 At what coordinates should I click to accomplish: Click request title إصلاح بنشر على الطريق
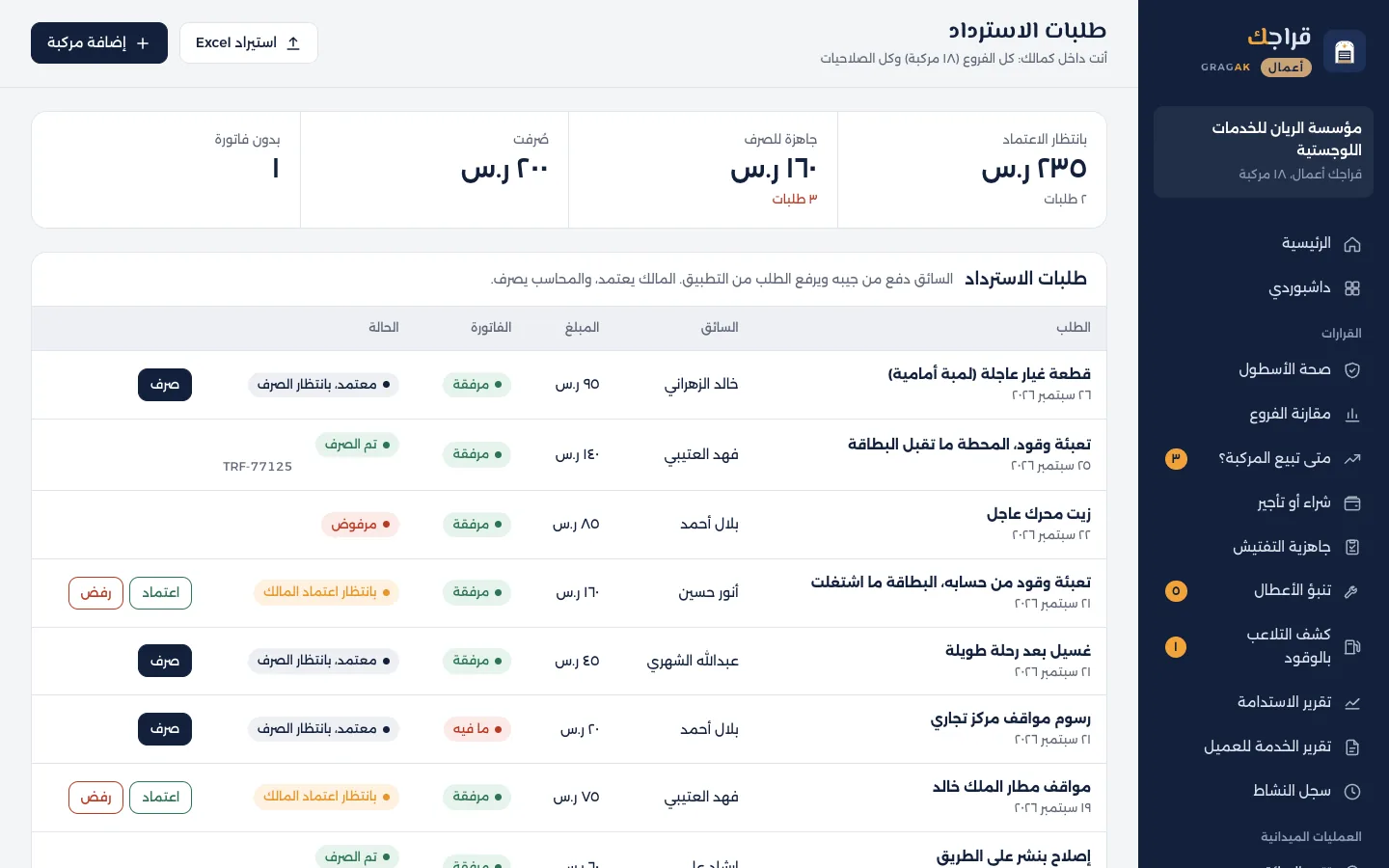(1014, 856)
